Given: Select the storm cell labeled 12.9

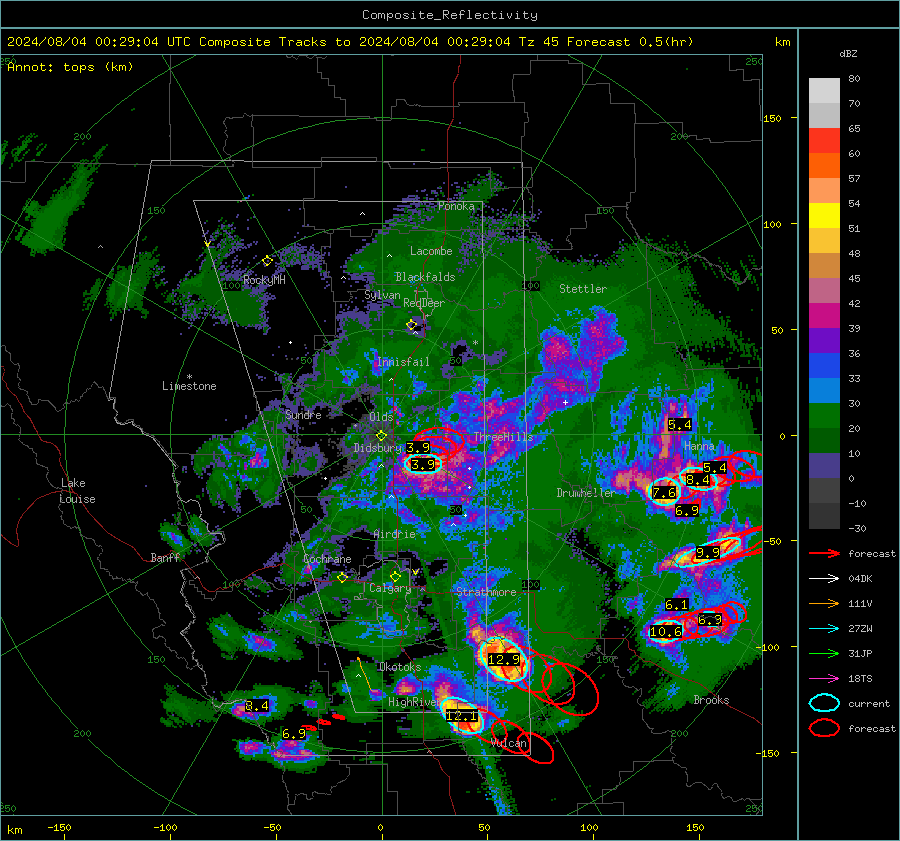Looking at the screenshot, I should (x=503, y=660).
